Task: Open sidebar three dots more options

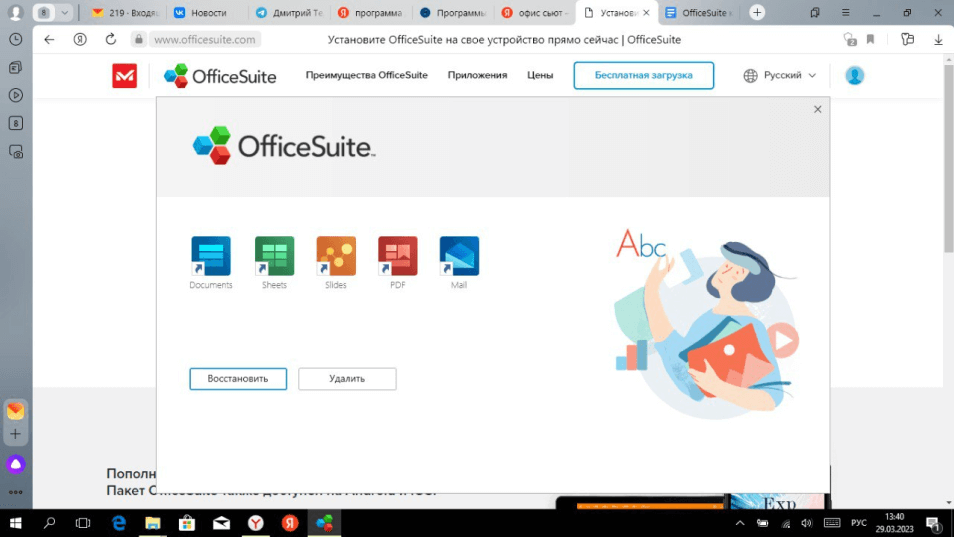Action: point(16,492)
